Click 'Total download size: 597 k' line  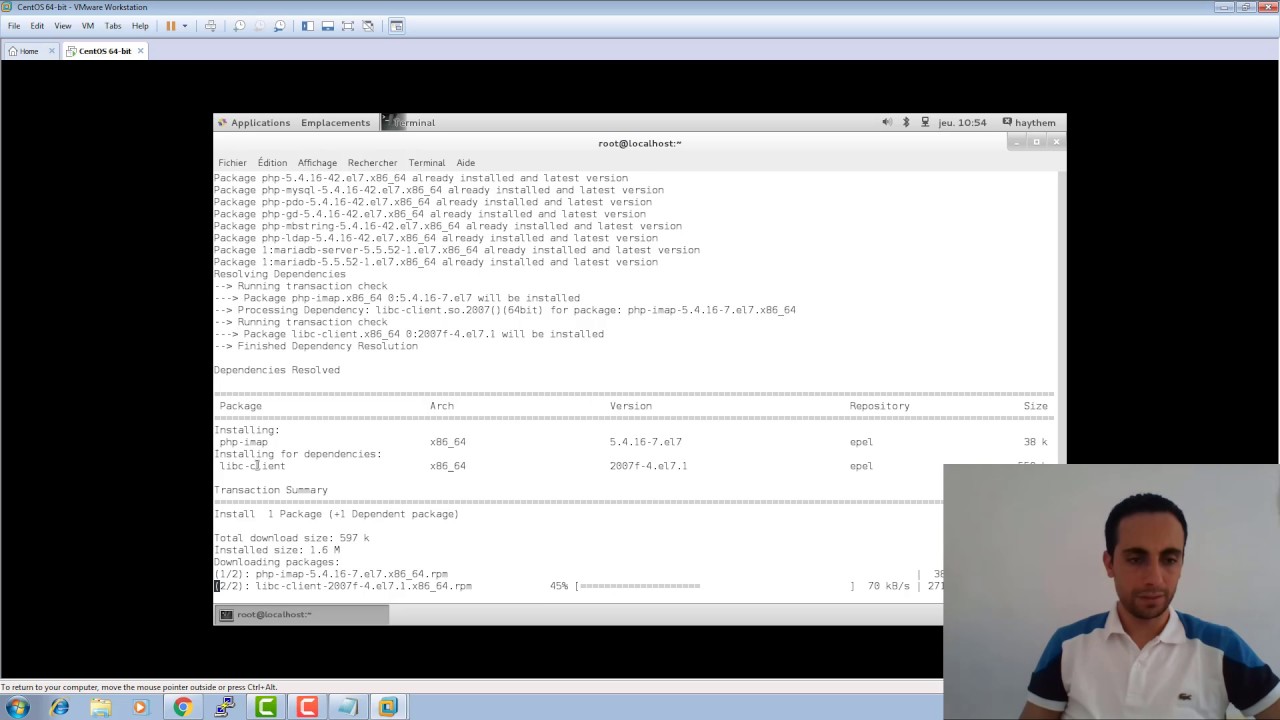click(x=291, y=538)
